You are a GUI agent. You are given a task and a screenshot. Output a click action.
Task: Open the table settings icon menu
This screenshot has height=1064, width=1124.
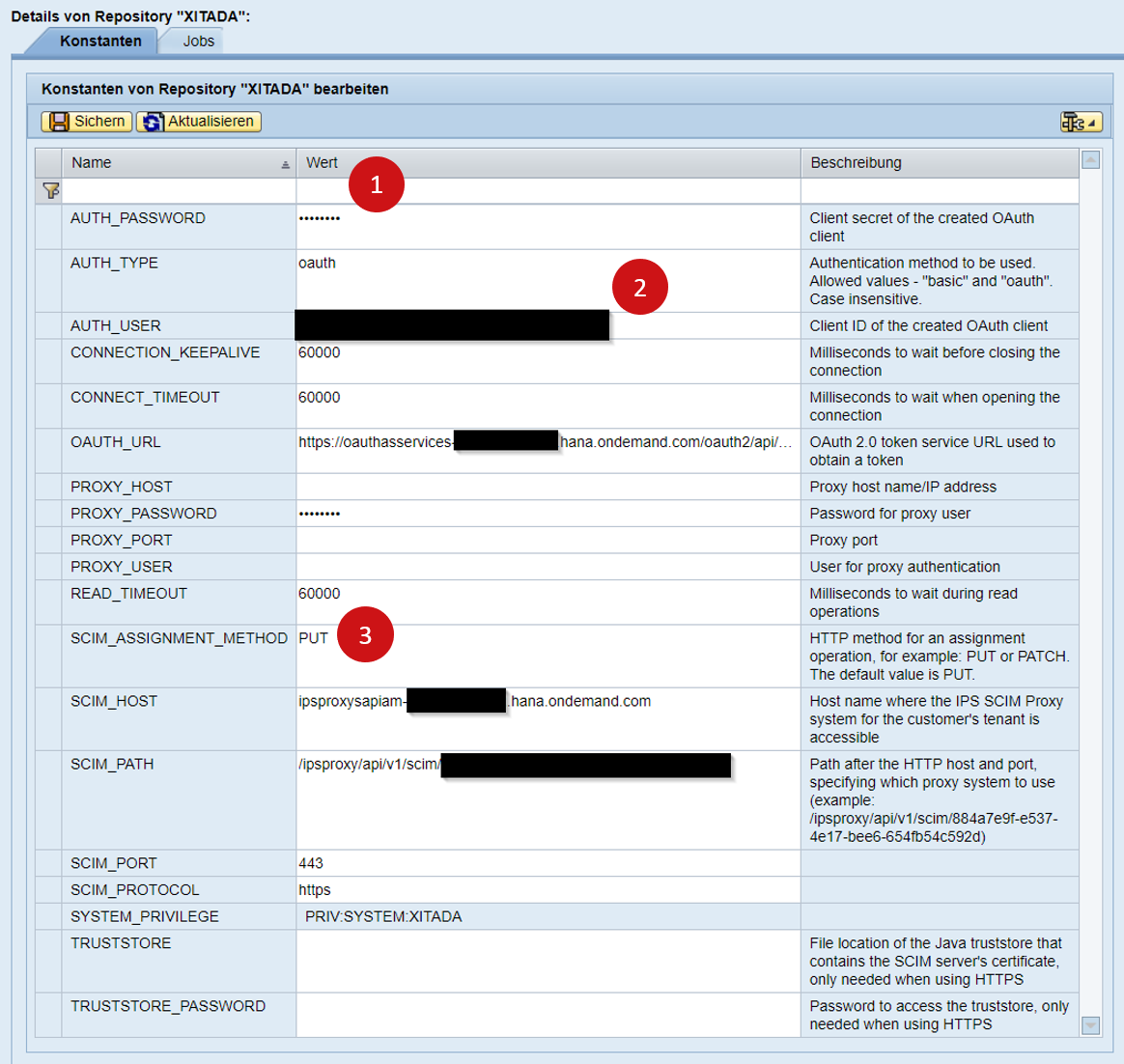click(x=1081, y=122)
